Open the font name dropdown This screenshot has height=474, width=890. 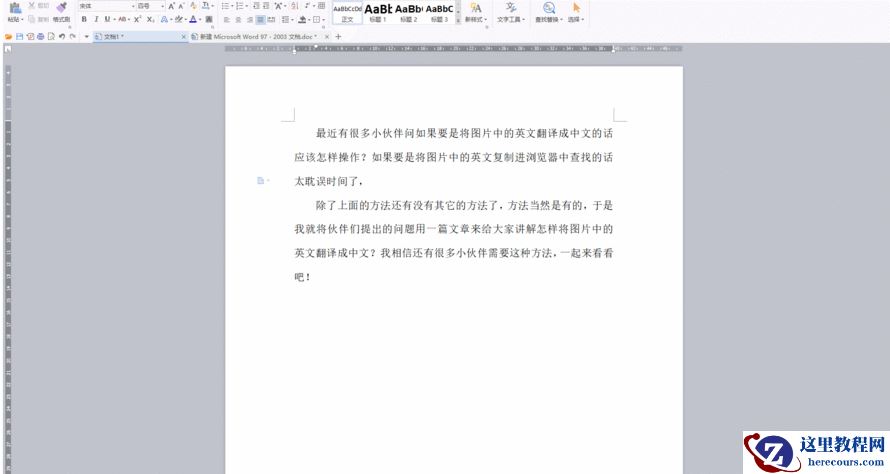pos(133,6)
